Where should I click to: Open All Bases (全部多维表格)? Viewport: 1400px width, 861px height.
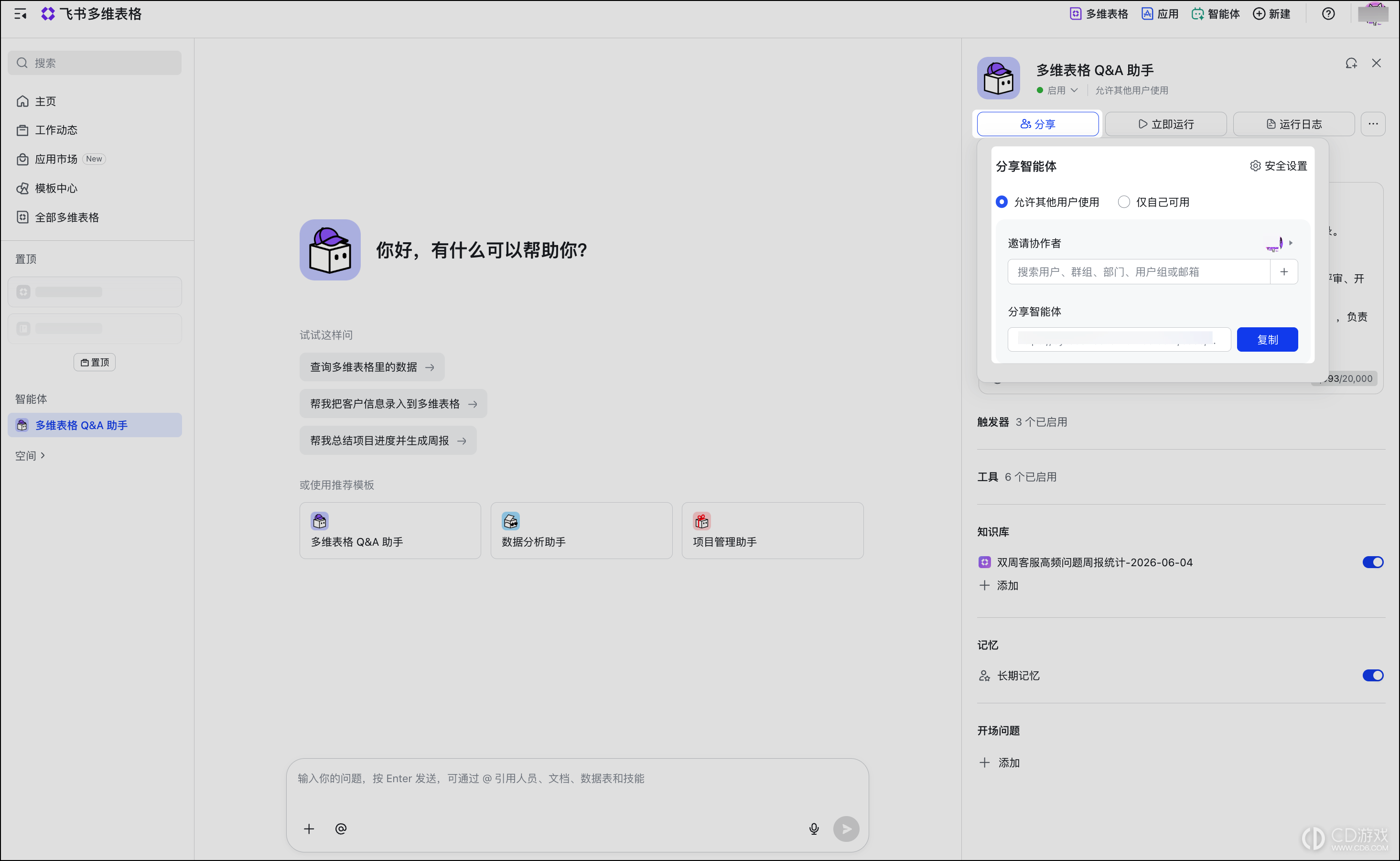click(x=95, y=217)
